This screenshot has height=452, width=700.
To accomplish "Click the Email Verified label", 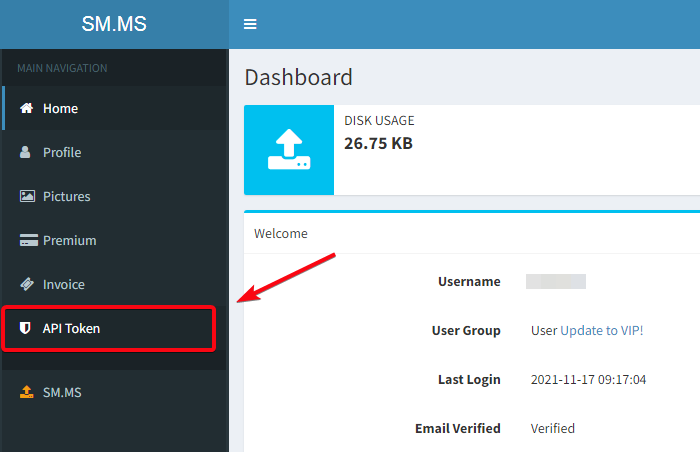I will coord(458,428).
